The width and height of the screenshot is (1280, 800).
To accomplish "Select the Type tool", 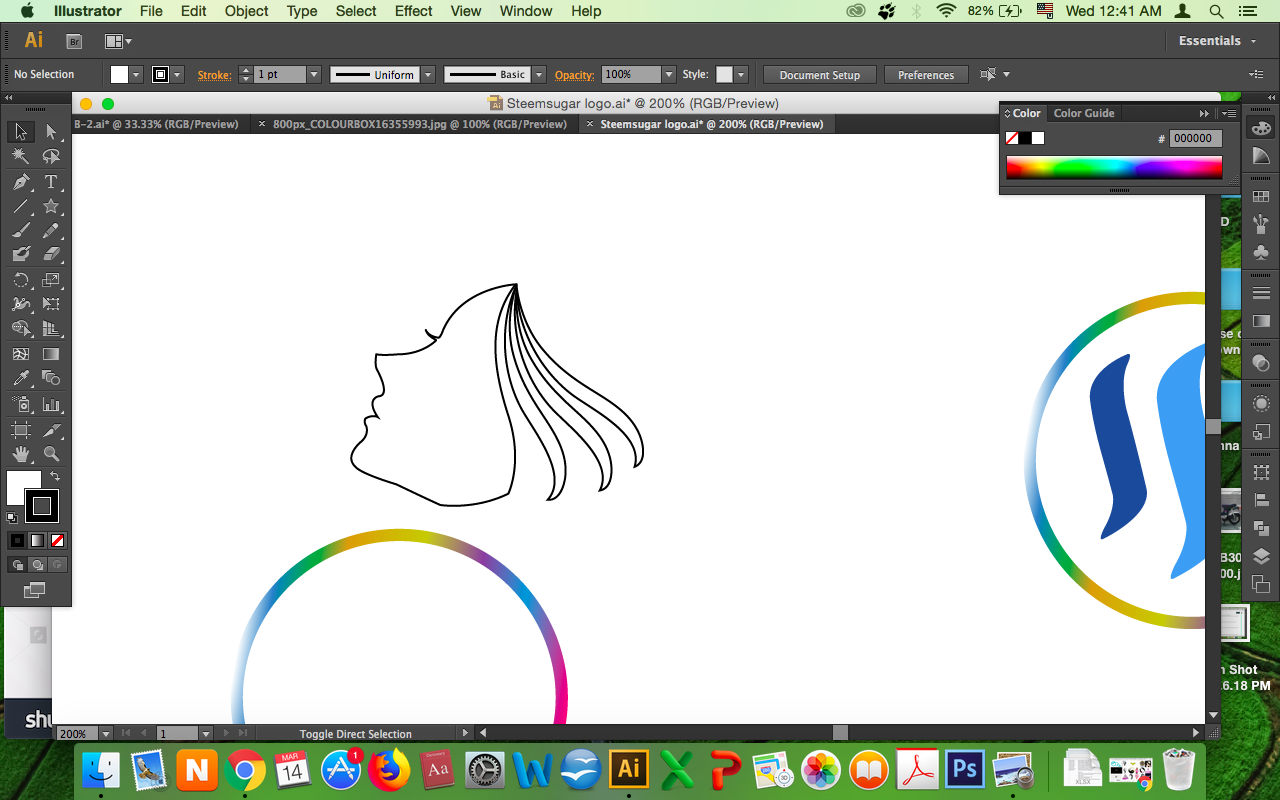I will coord(51,182).
